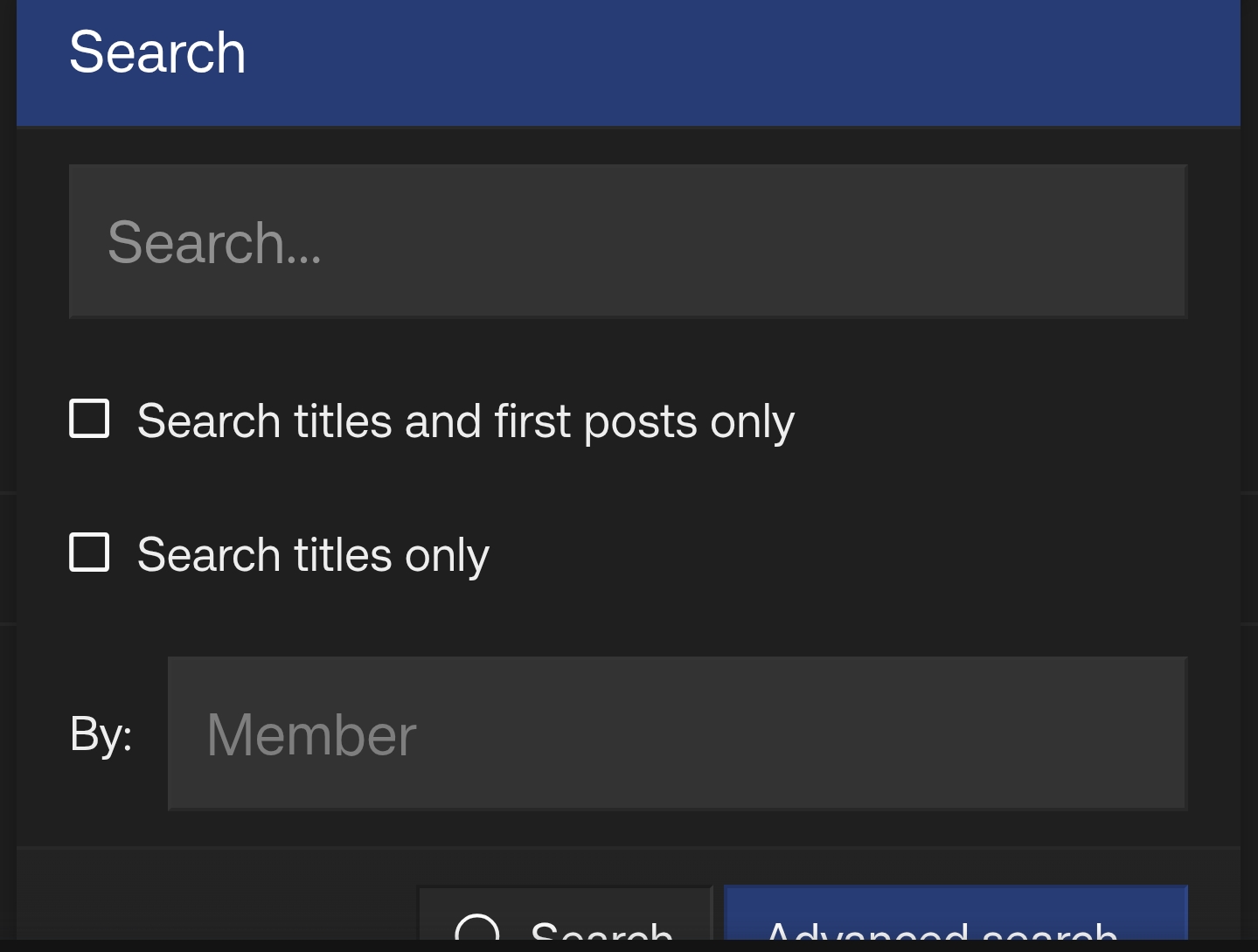Activate the Member autocomplete field
The image size is (1258, 952).
pos(677,733)
